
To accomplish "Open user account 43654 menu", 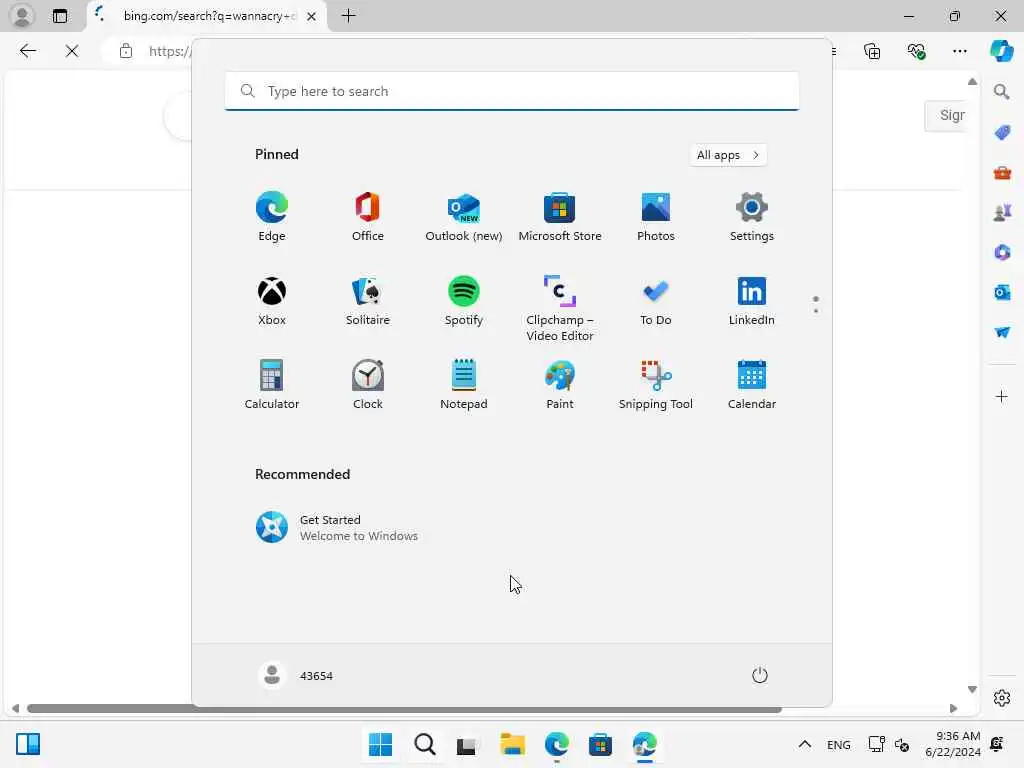I will click(296, 675).
